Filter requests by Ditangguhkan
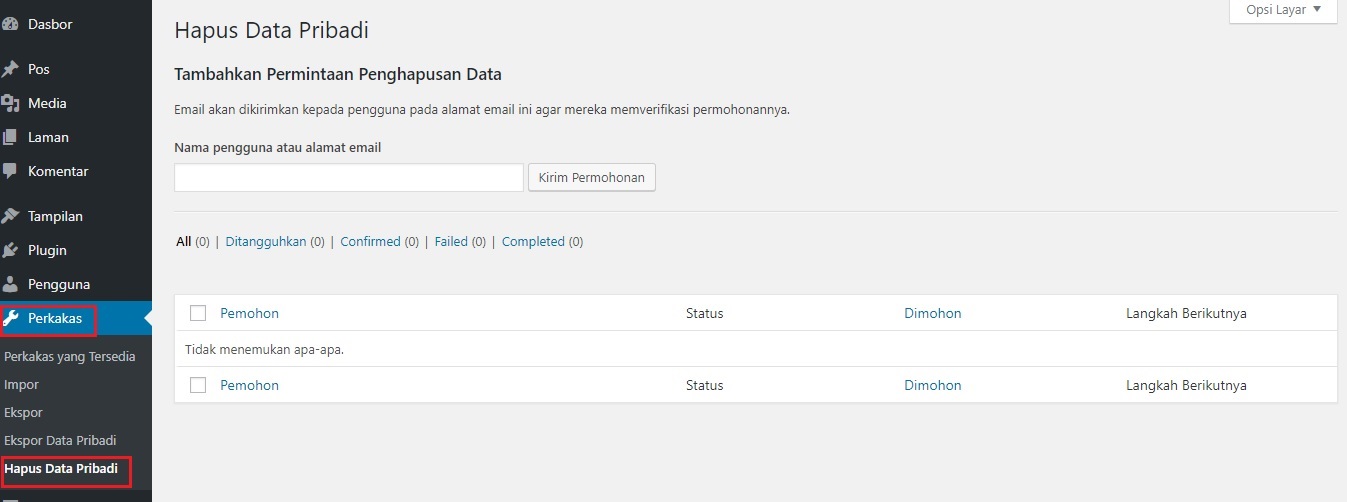 pos(266,242)
